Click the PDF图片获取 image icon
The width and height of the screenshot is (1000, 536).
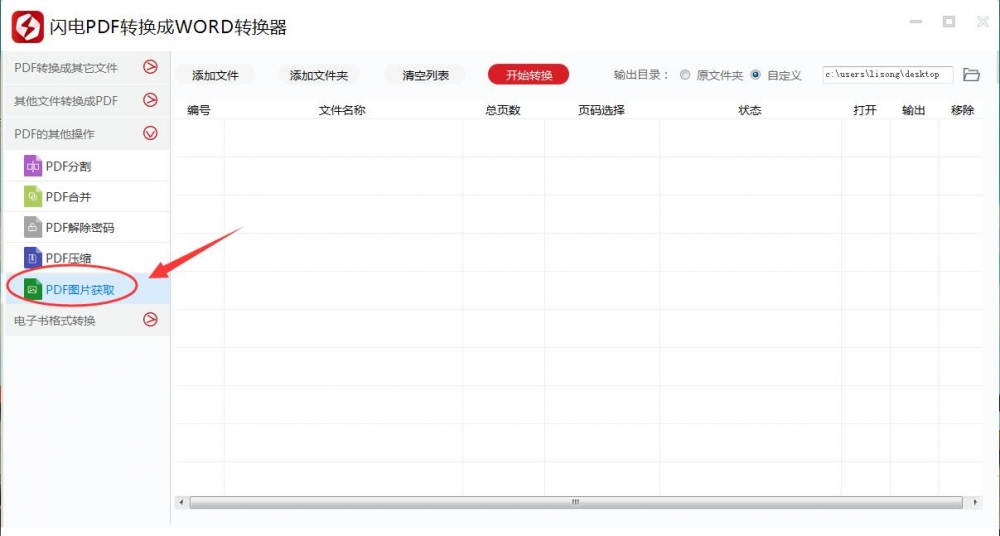33,289
